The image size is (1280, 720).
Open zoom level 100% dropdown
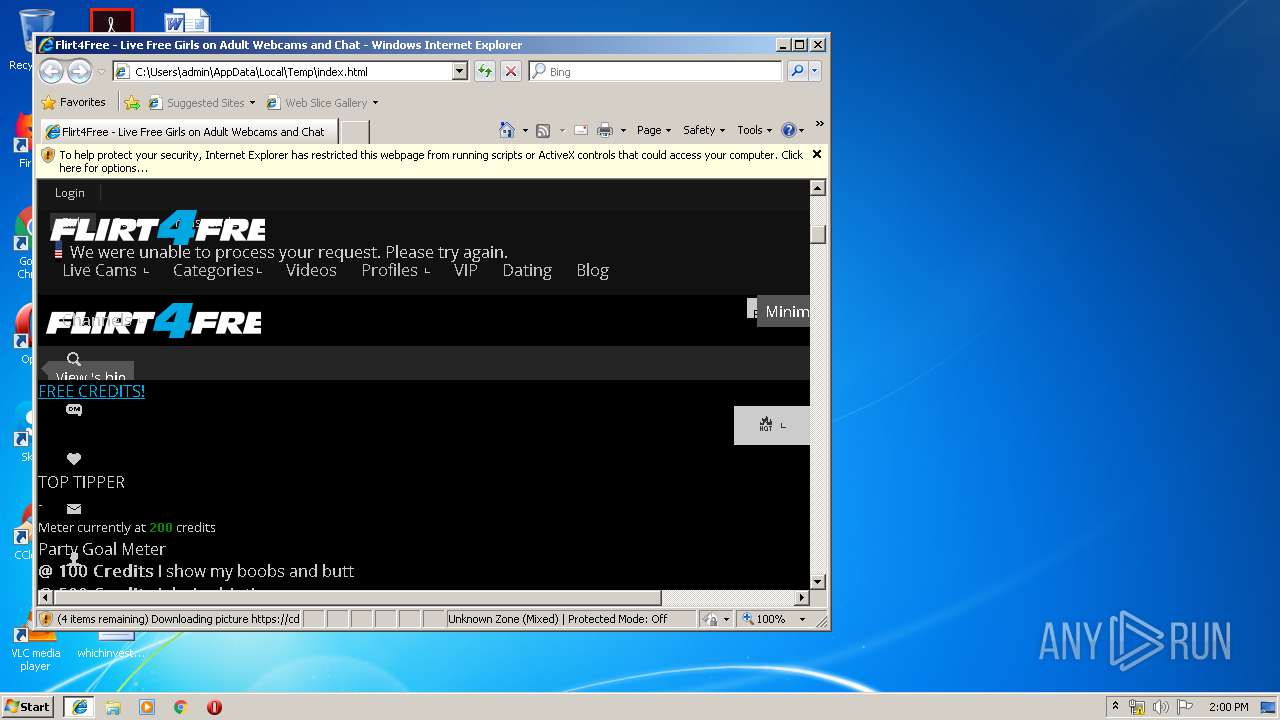pyautogui.click(x=802, y=619)
